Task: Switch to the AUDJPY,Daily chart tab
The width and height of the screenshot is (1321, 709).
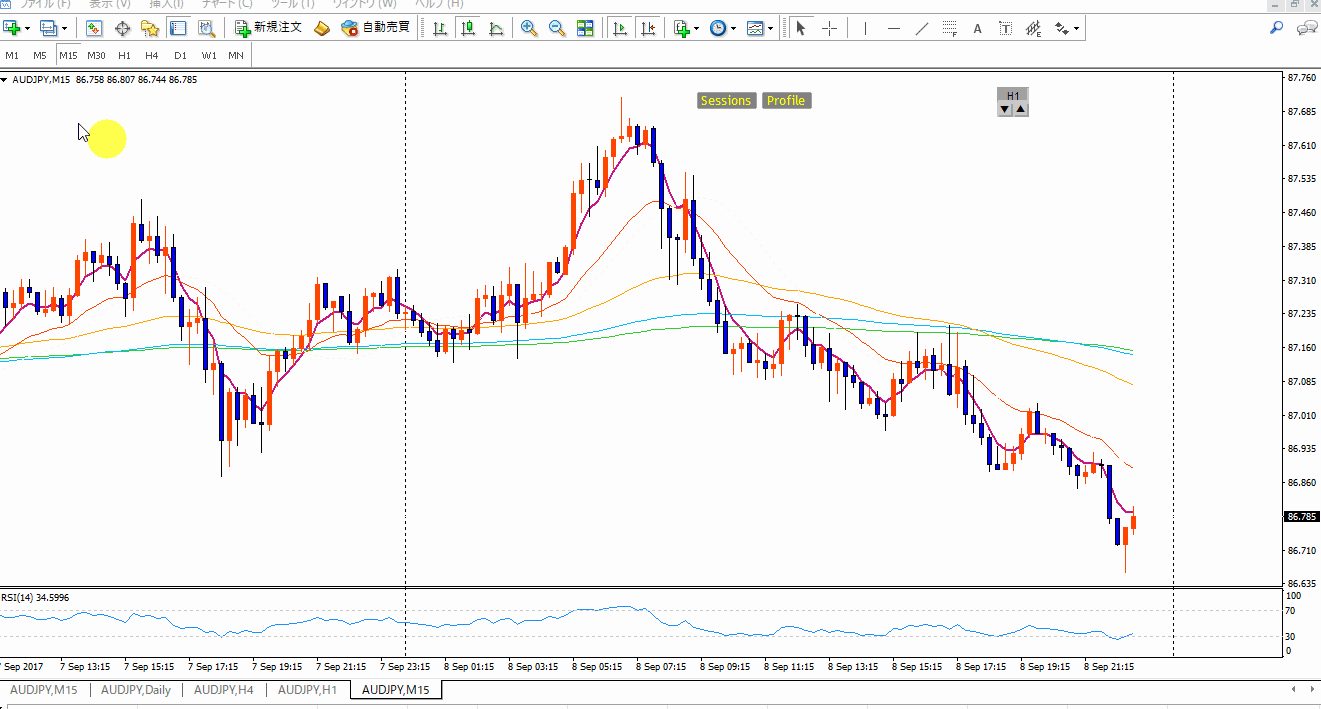Action: 136,690
